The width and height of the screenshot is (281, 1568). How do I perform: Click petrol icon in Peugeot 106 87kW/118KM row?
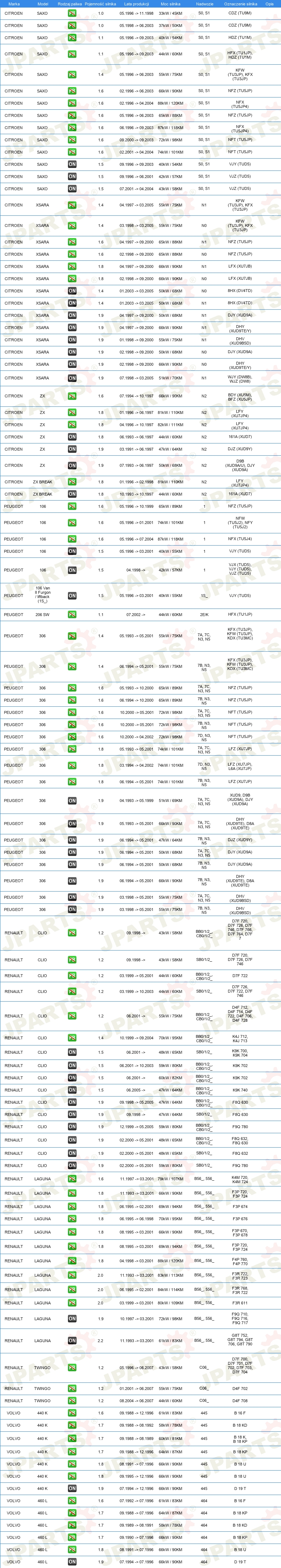[72, 539]
